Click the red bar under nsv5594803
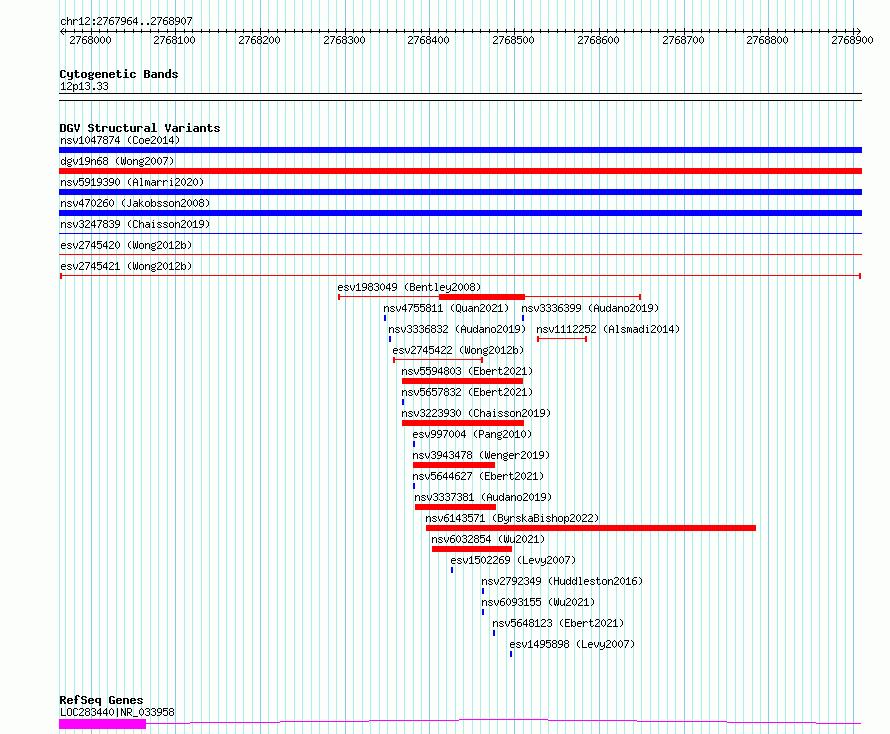 point(462,381)
